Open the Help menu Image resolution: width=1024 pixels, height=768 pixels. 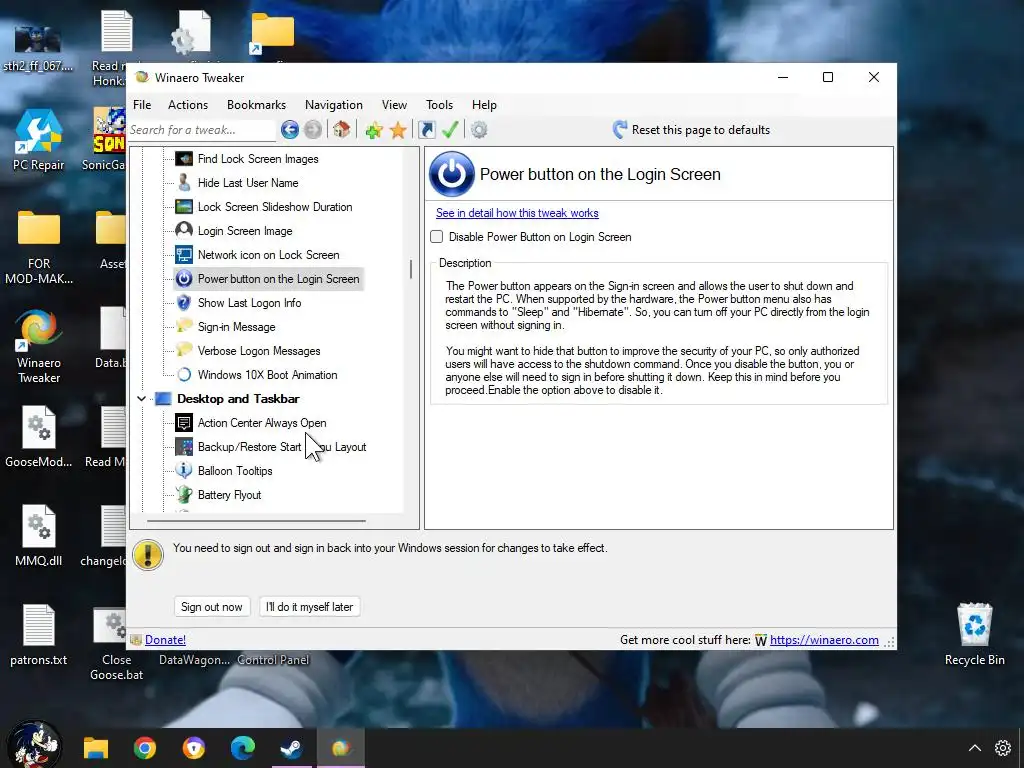coord(485,104)
